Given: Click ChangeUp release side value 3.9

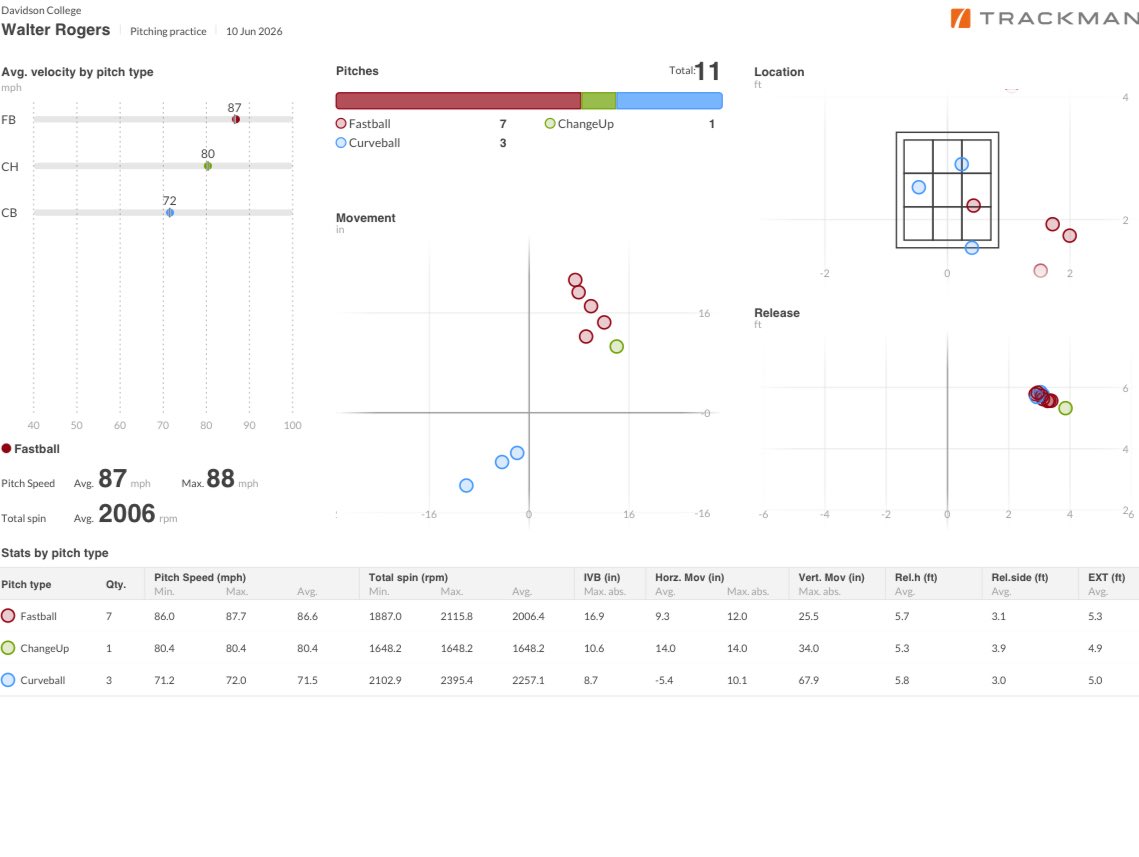Looking at the screenshot, I should point(999,648).
